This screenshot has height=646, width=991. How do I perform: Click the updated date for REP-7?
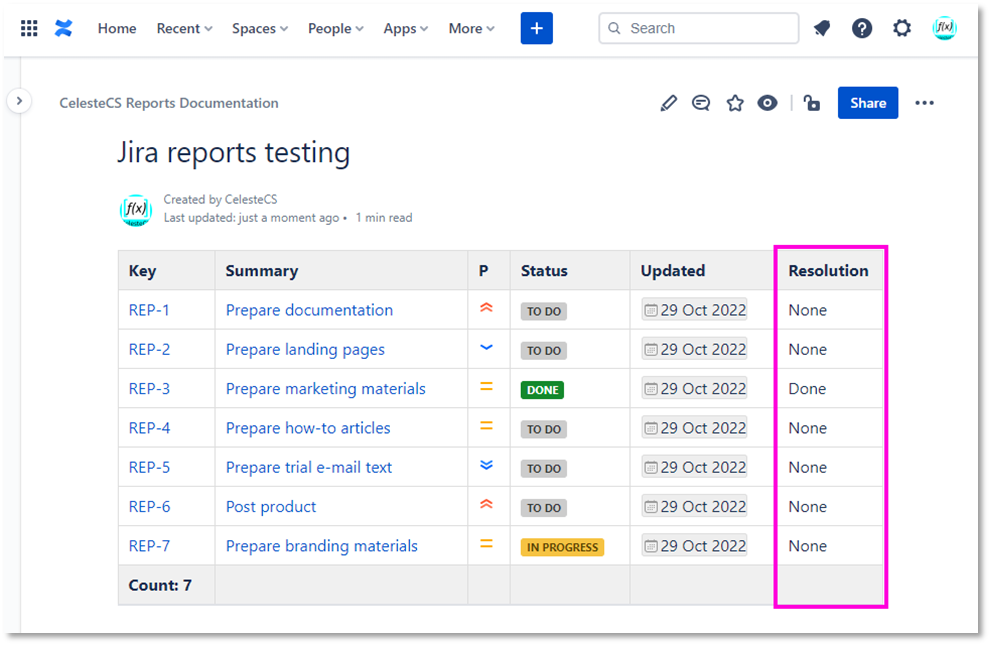point(694,545)
